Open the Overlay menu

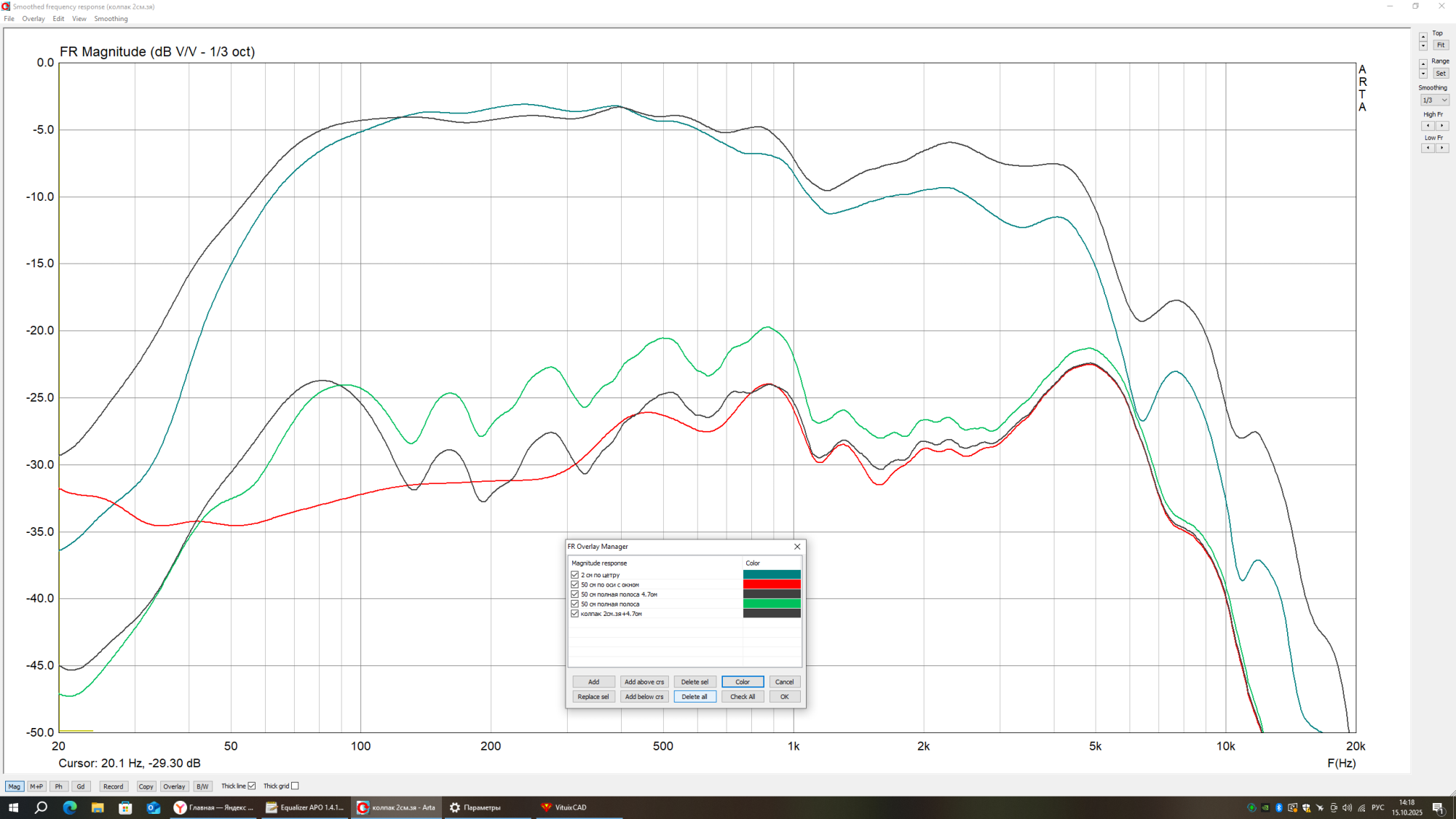[x=33, y=19]
